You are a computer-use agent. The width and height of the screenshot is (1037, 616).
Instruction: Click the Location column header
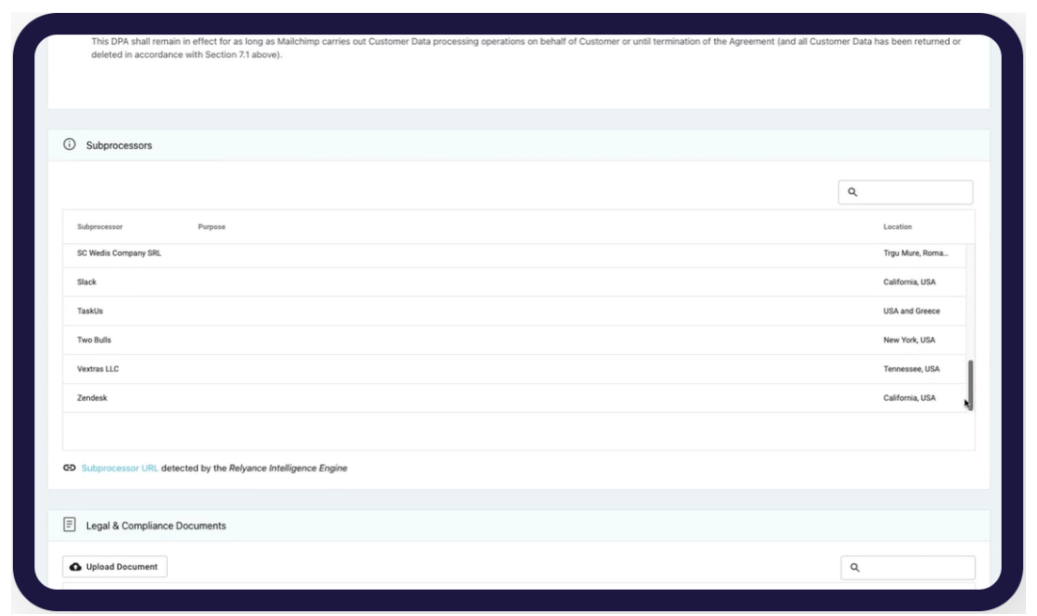(897, 227)
